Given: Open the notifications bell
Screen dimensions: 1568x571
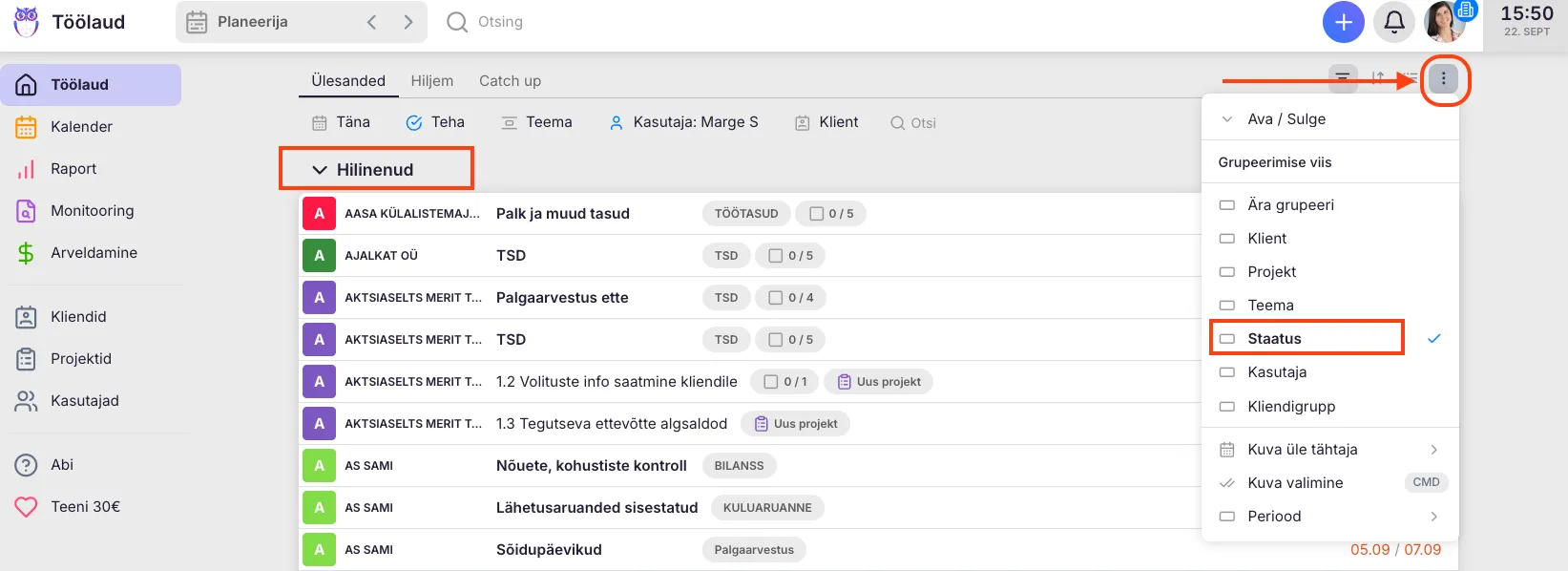Looking at the screenshot, I should click(x=1393, y=22).
